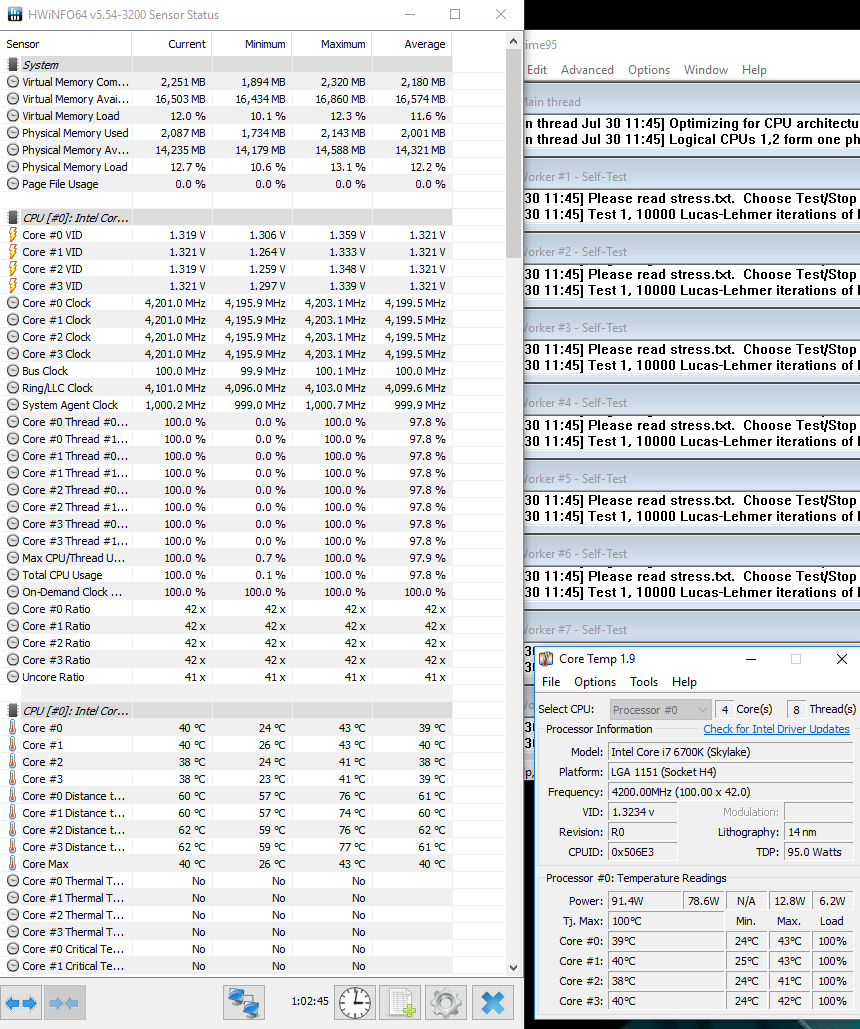
Task: Click the shrink columns inward-arrows icon
Action: (65, 1002)
